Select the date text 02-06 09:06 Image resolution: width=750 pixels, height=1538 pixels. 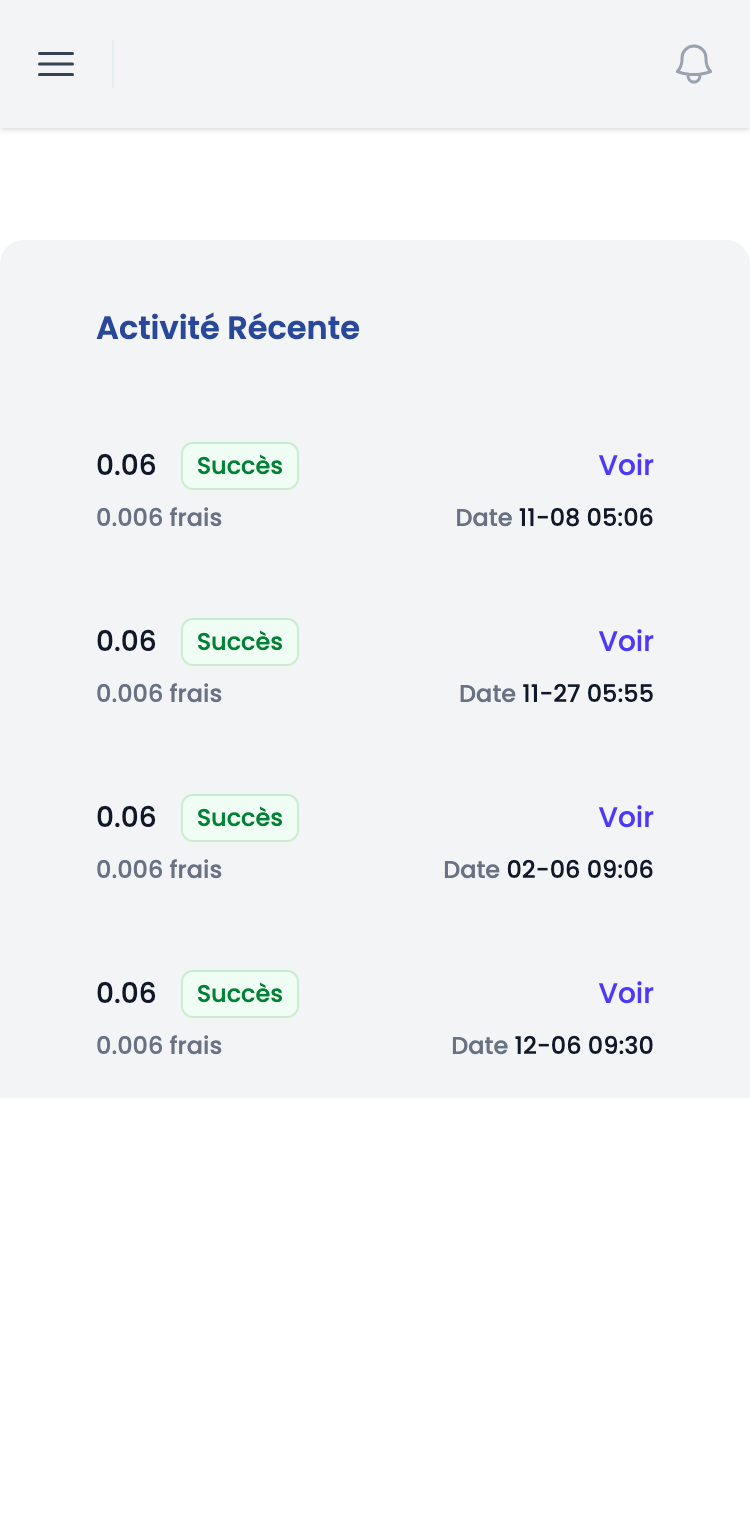[x=580, y=870]
